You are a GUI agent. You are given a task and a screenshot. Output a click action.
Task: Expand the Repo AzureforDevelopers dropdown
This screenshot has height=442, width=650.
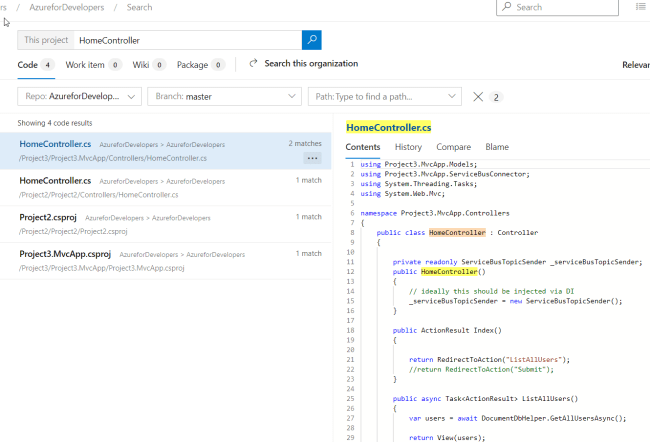(x=80, y=97)
